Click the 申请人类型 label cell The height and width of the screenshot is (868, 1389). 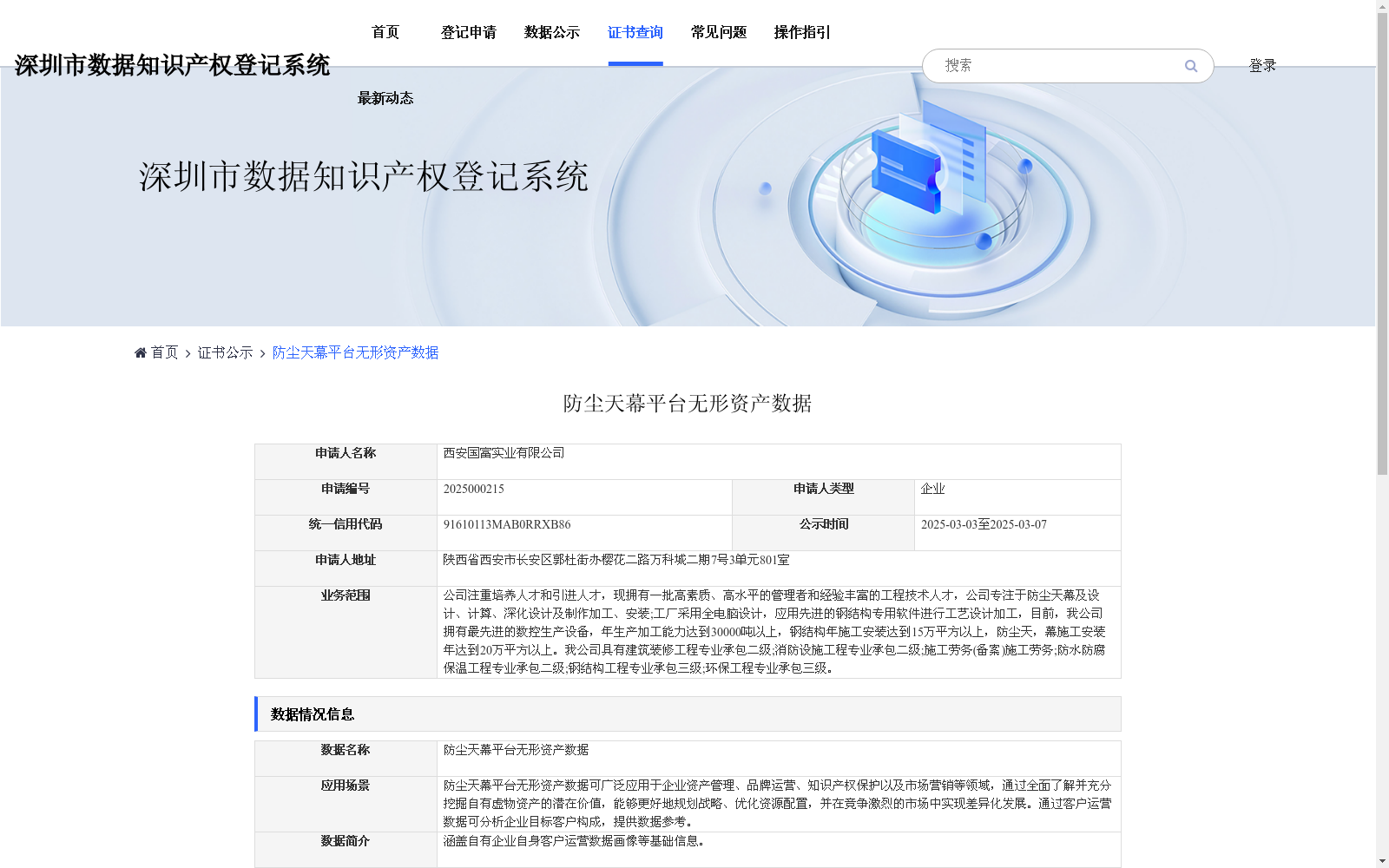[x=823, y=496]
